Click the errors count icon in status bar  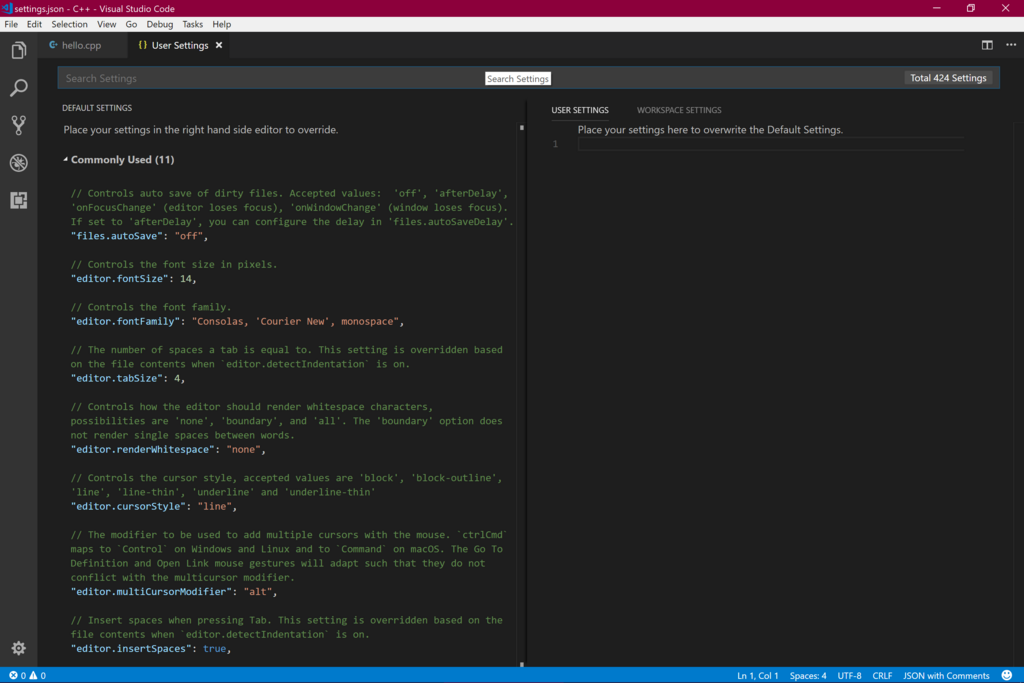[x=13, y=675]
